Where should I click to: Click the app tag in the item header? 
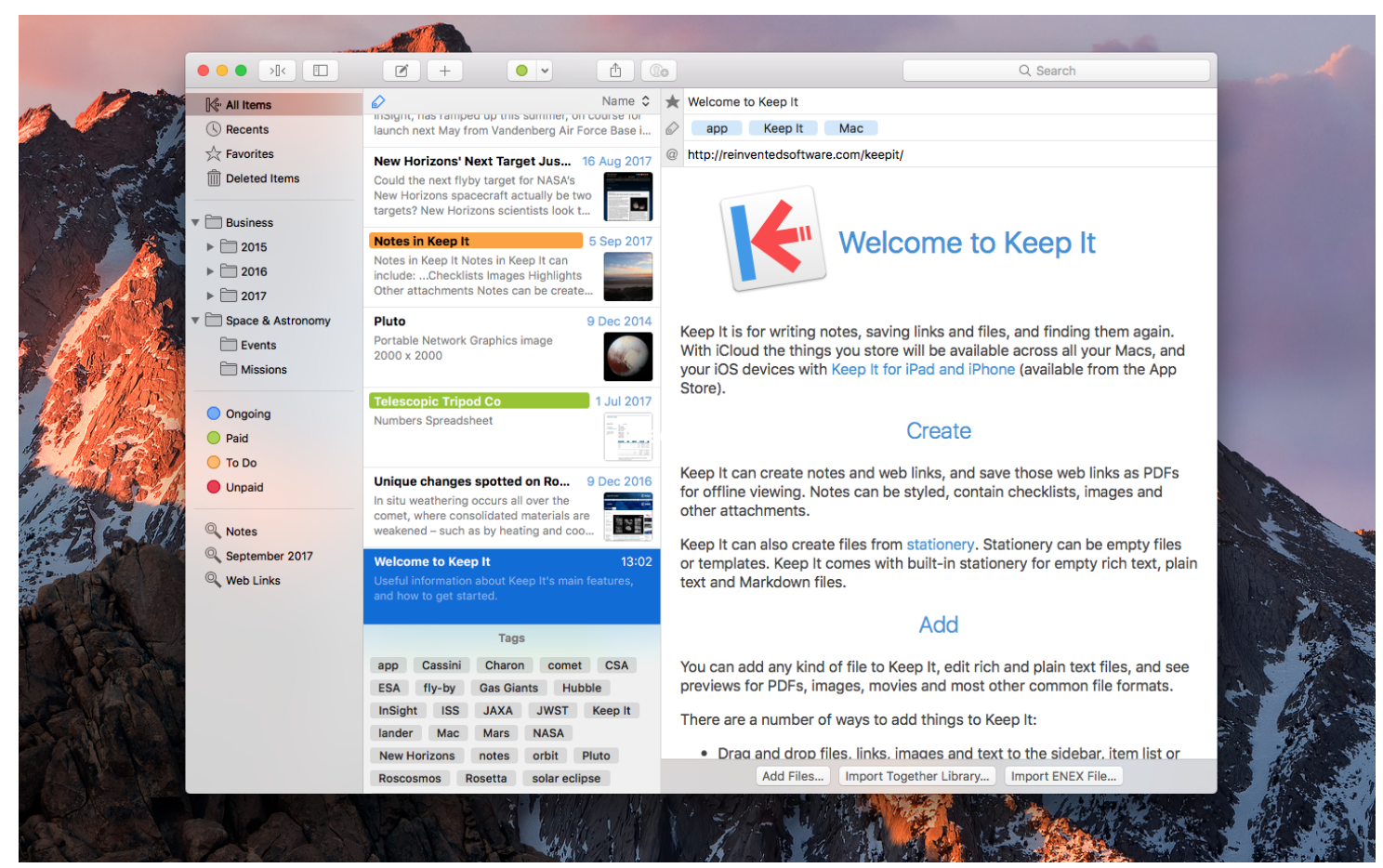tap(717, 128)
